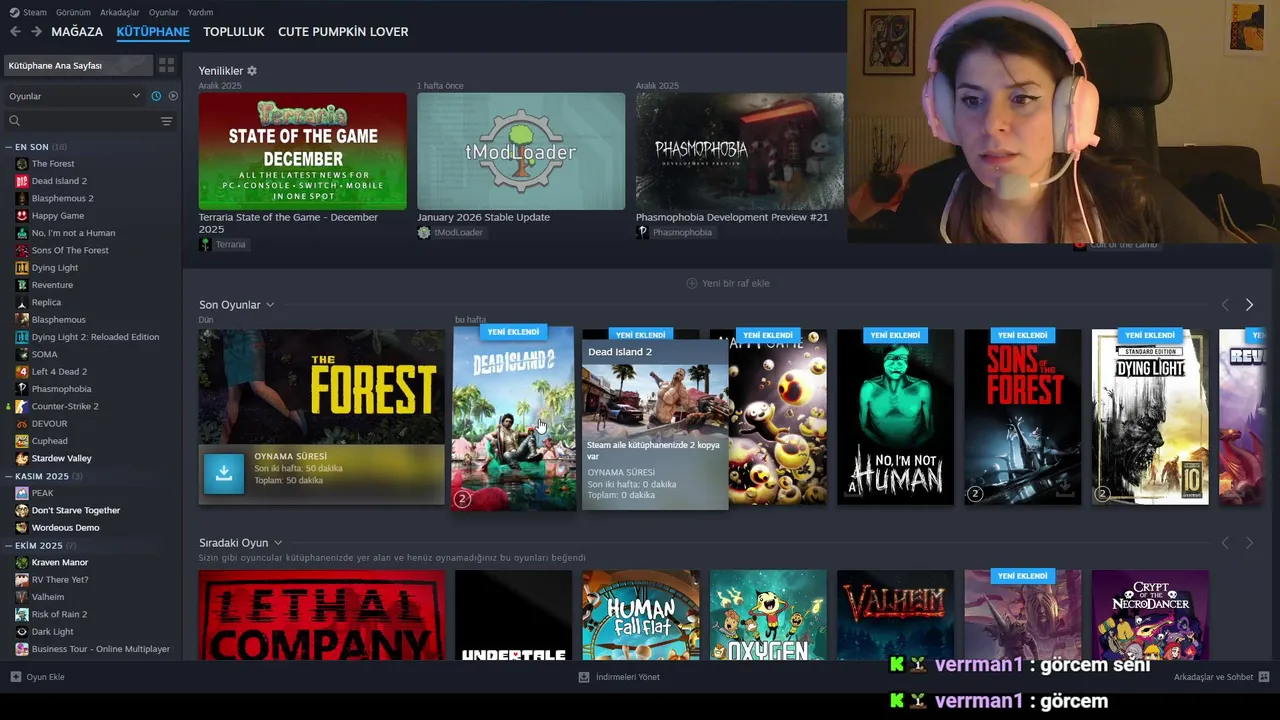Open No, I'm Not a Human cover
1280x720 pixels.
pos(895,417)
